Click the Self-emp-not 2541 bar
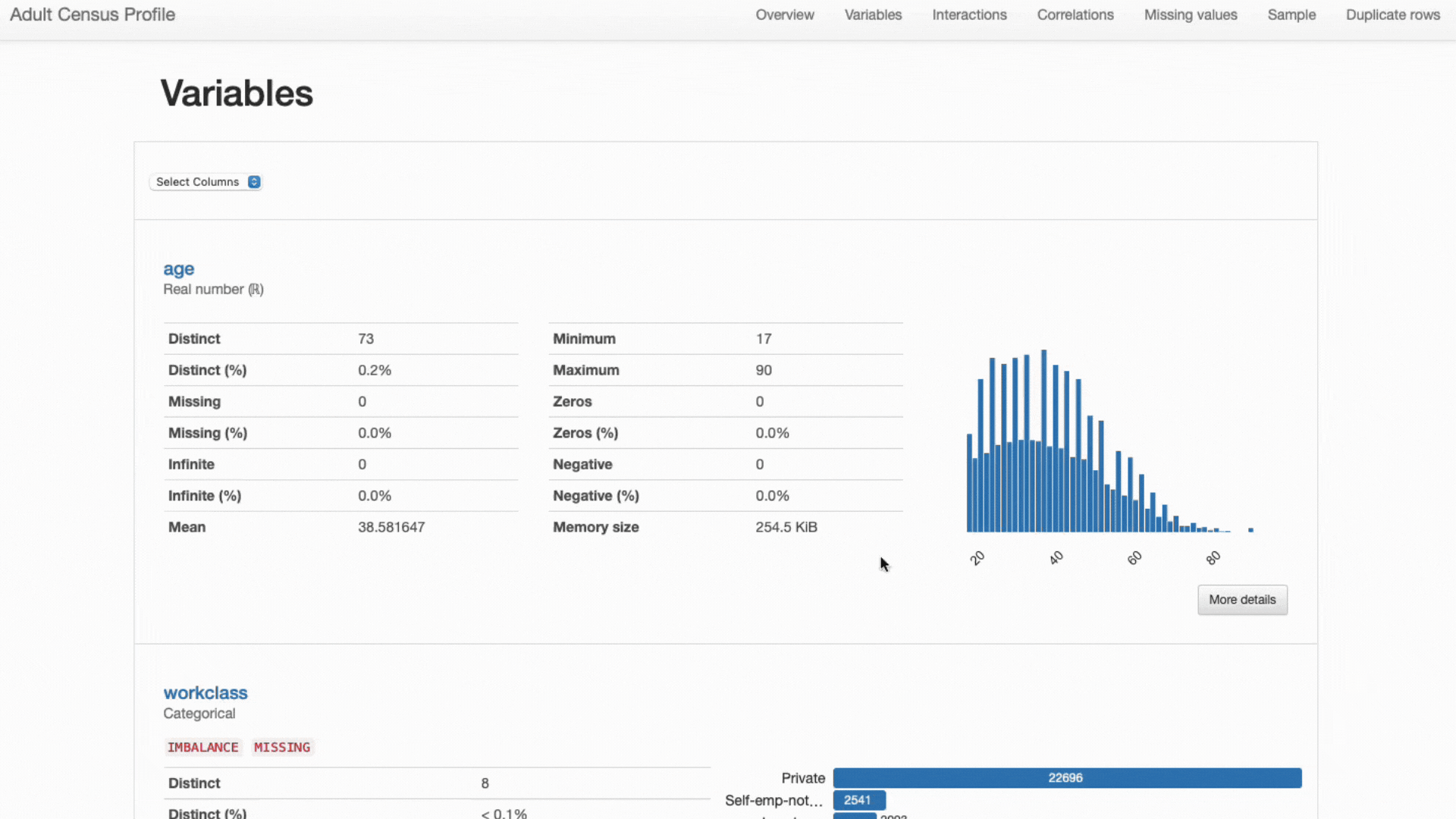 tap(858, 800)
